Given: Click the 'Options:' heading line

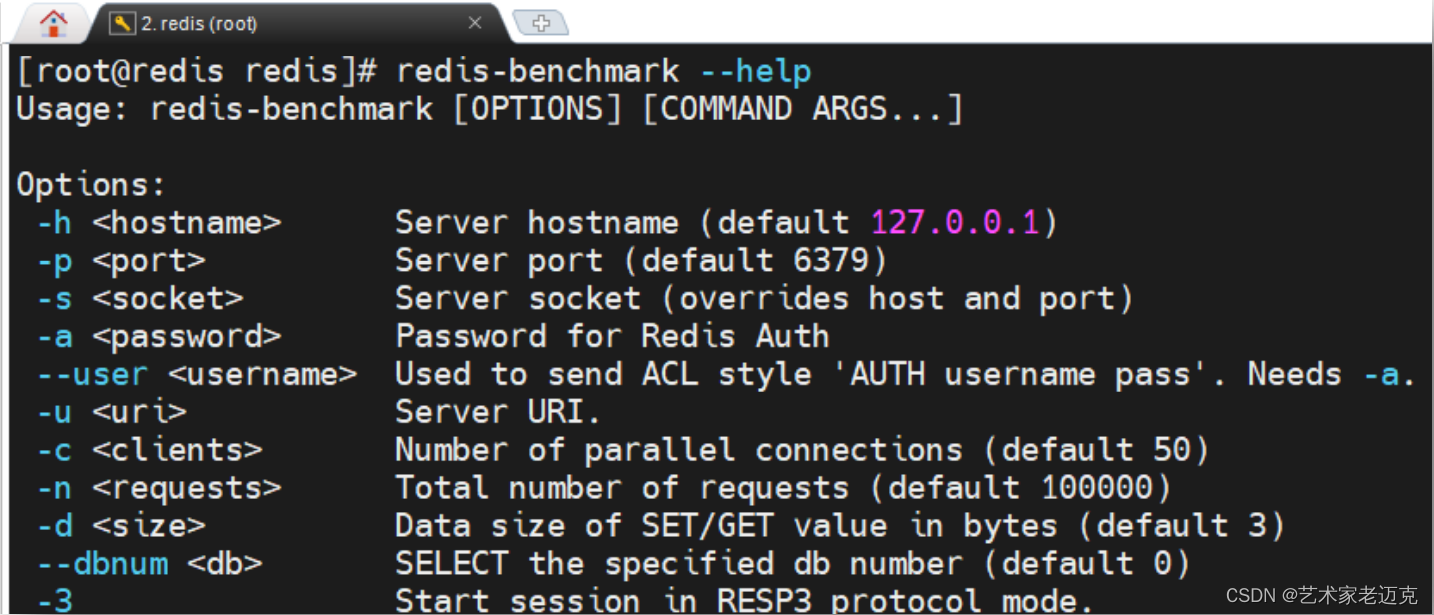Looking at the screenshot, I should [x=91, y=185].
